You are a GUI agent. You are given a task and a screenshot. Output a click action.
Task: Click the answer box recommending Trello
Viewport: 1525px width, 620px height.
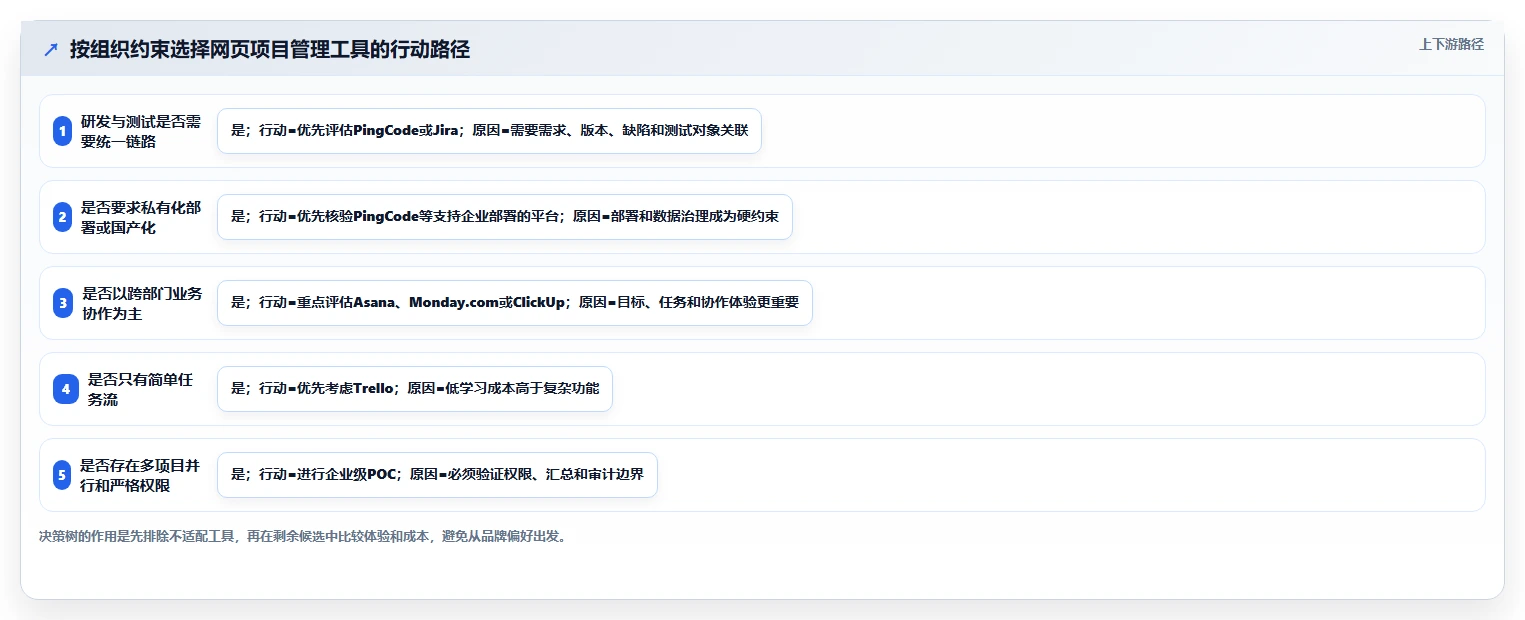415,389
